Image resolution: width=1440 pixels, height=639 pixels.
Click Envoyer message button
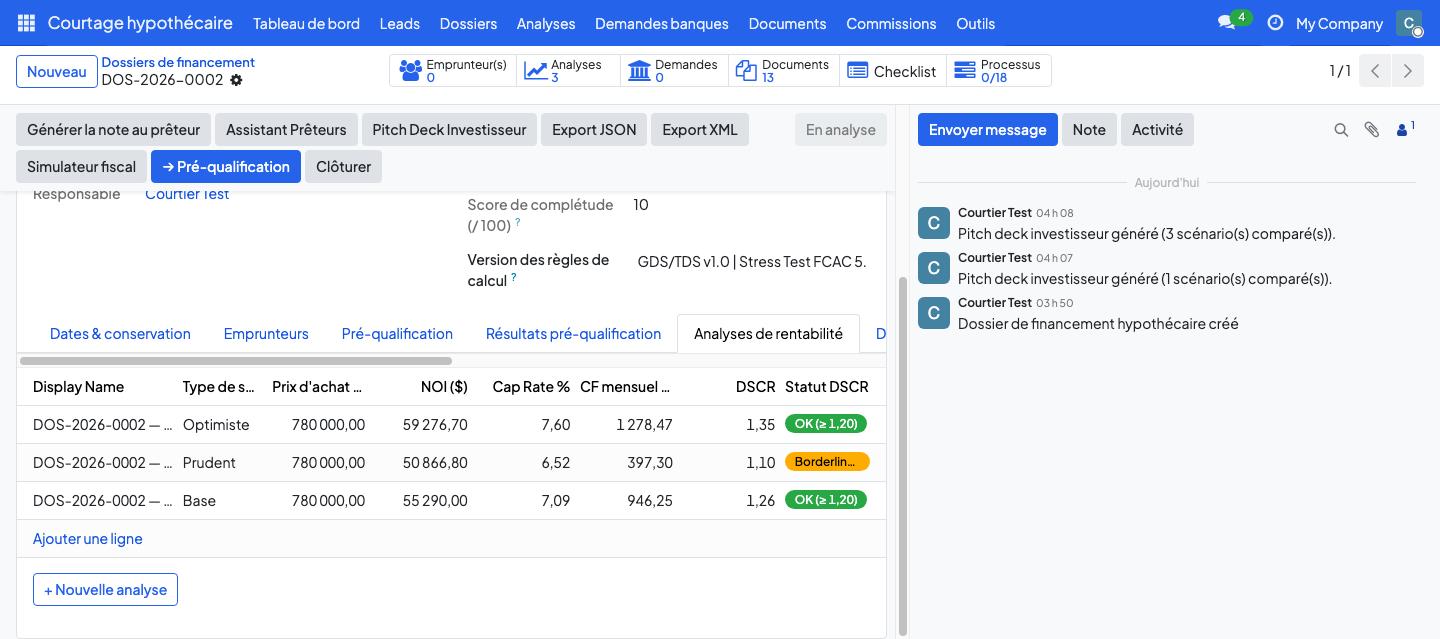coord(988,130)
